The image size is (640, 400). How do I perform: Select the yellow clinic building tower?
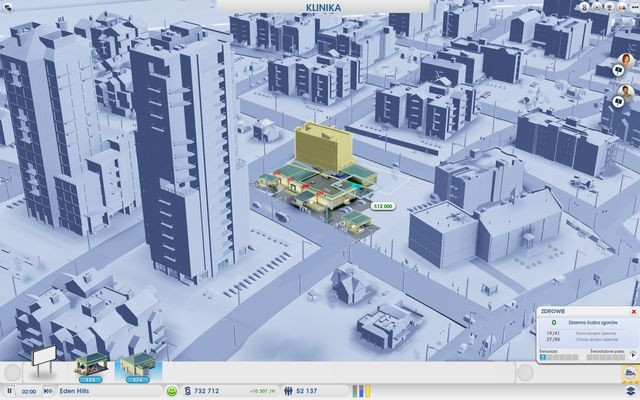tap(322, 146)
